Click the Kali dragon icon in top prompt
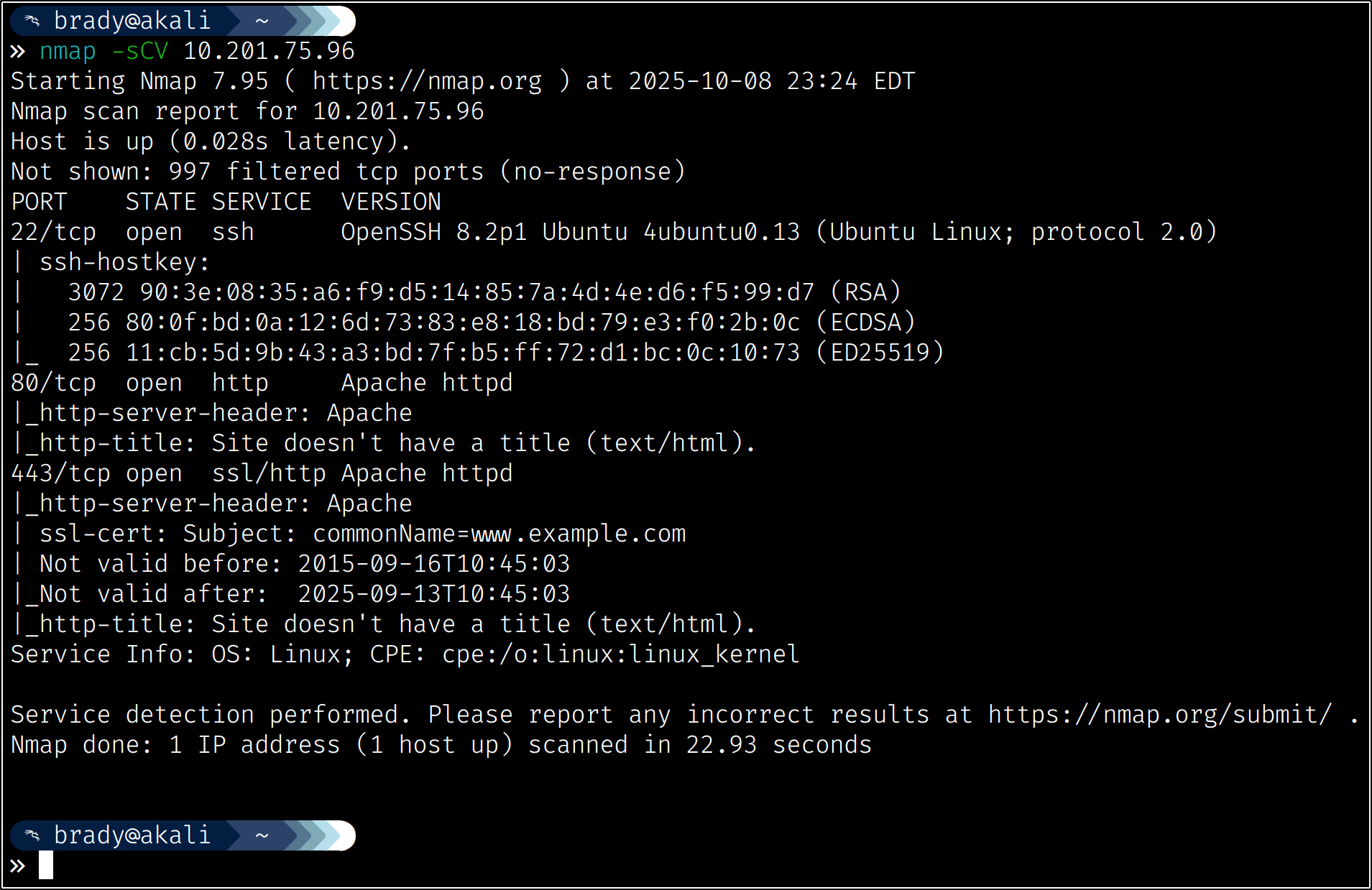Viewport: 1372px width, 890px height. point(32,21)
